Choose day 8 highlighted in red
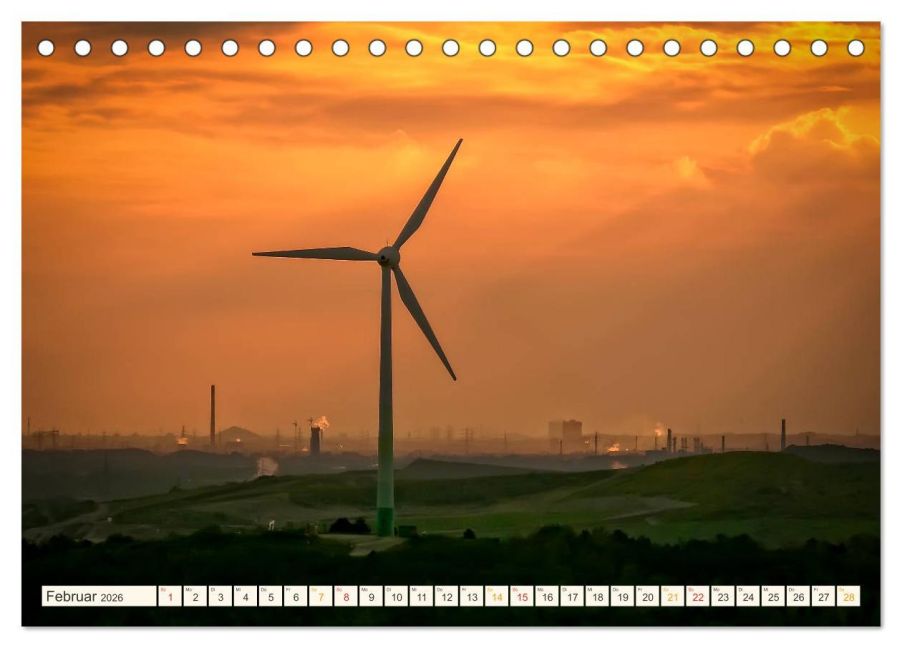The width and height of the screenshot is (902, 648). 346,596
